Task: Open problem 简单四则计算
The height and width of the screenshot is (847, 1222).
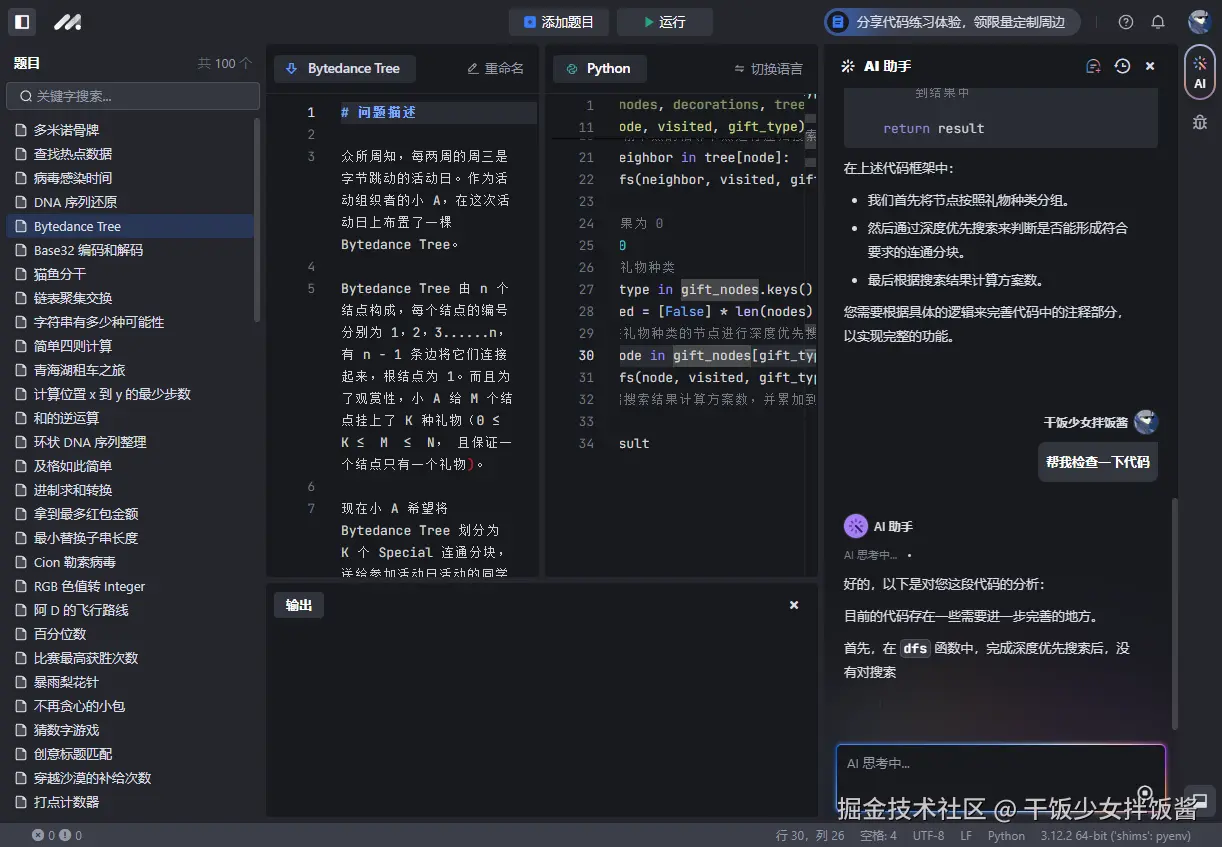Action: tap(130, 346)
